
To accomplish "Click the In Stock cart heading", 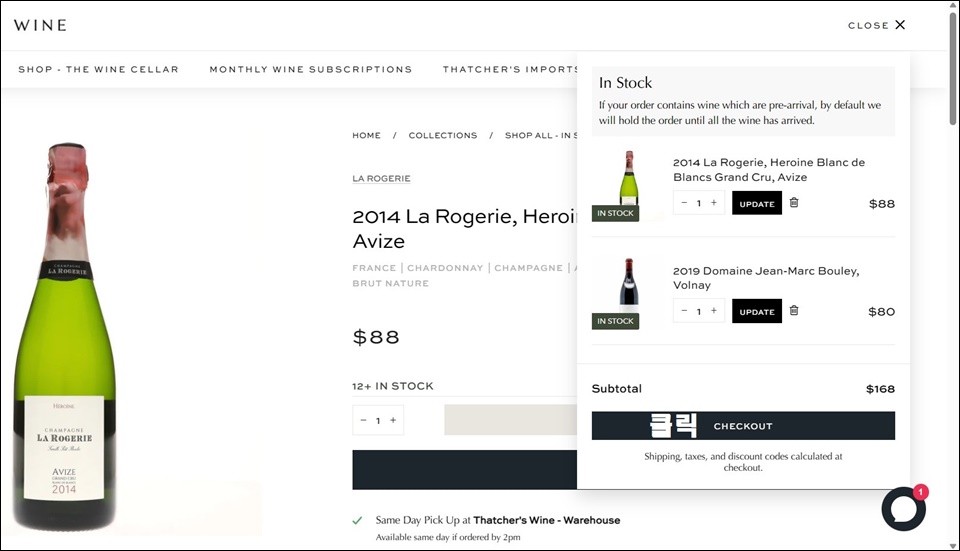I will coord(625,83).
